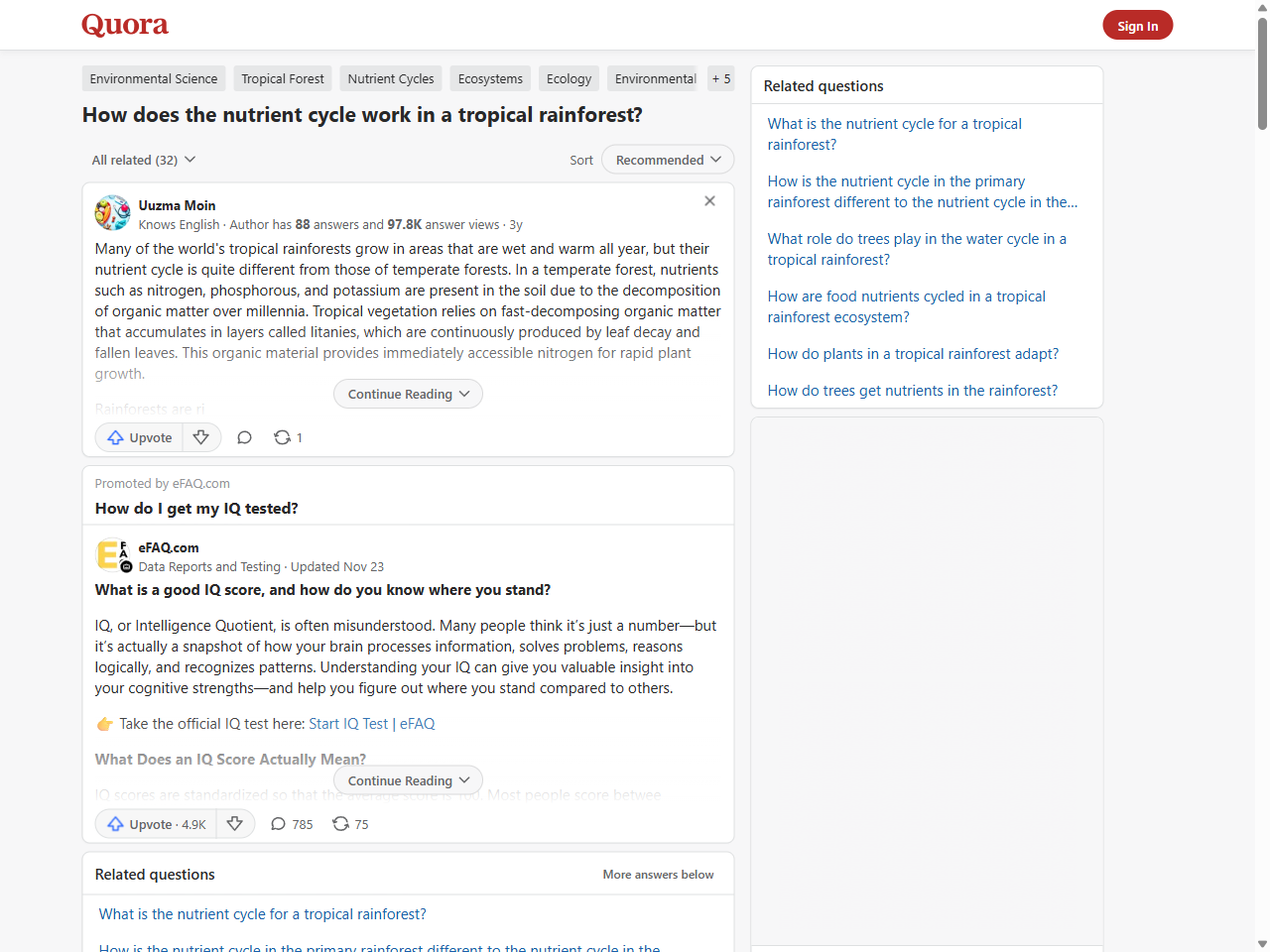1270x952 pixels.
Task: Expand eFAQ answer with Continue Reading
Action: point(408,780)
